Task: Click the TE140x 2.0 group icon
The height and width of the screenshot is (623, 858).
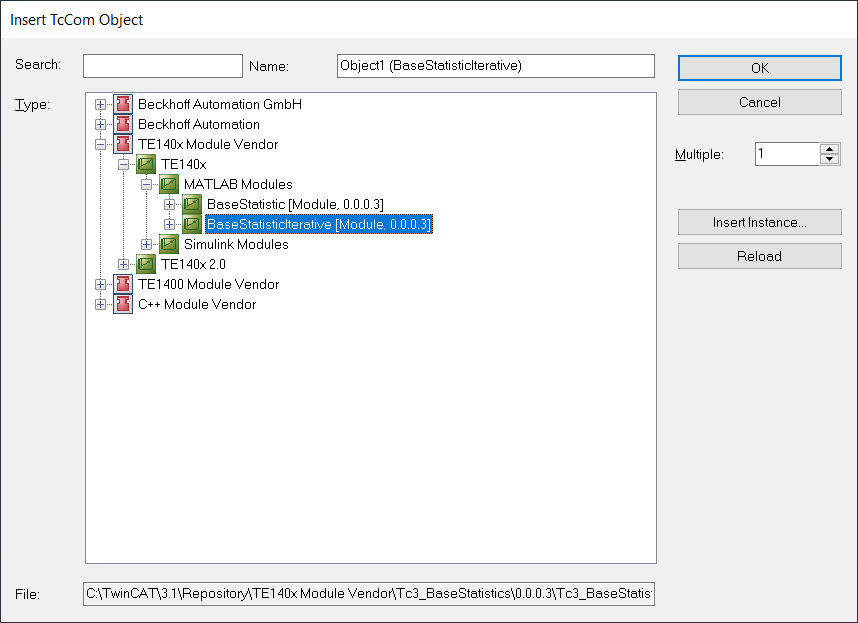Action: pyautogui.click(x=146, y=264)
